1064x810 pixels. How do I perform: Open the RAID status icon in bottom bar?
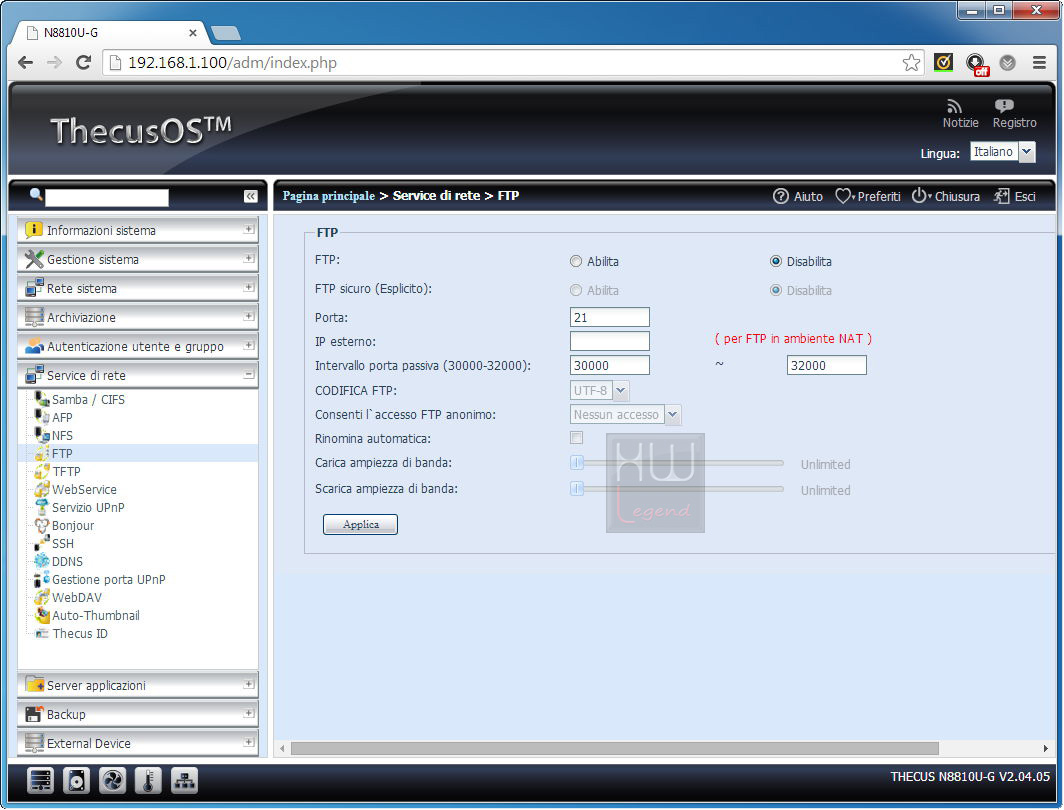click(x=41, y=781)
